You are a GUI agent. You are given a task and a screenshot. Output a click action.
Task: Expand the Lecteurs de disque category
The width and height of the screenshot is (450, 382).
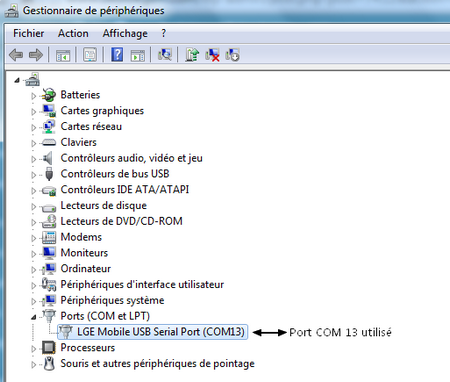[34, 206]
